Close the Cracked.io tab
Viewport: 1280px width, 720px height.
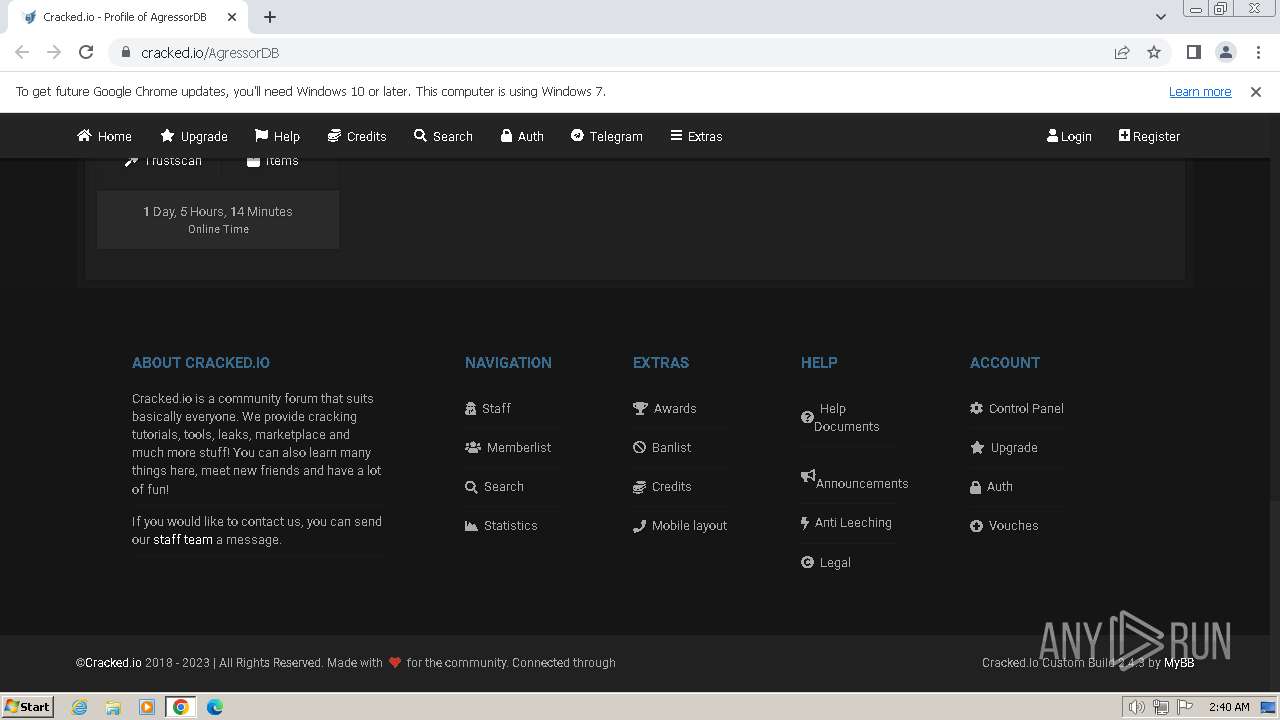(231, 17)
